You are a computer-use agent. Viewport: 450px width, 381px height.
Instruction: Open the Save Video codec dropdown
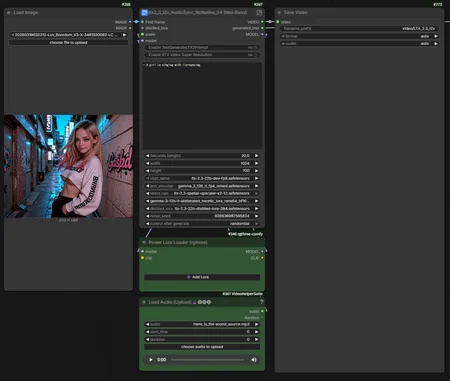(x=359, y=43)
